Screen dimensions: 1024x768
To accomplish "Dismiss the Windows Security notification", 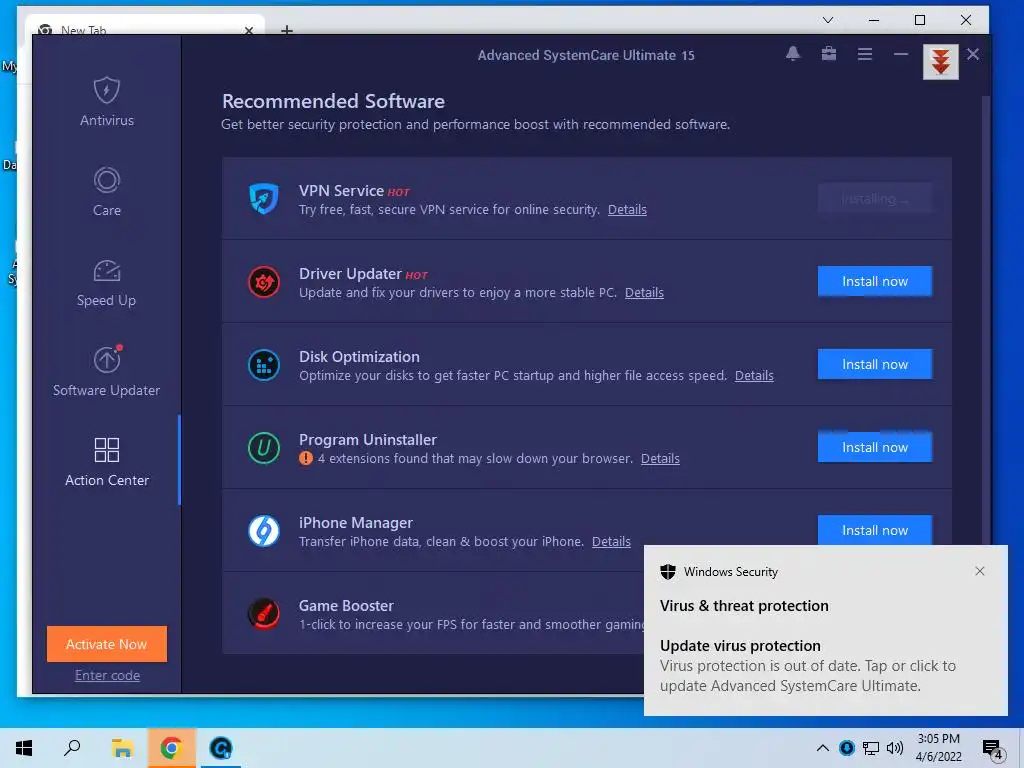I will [980, 571].
